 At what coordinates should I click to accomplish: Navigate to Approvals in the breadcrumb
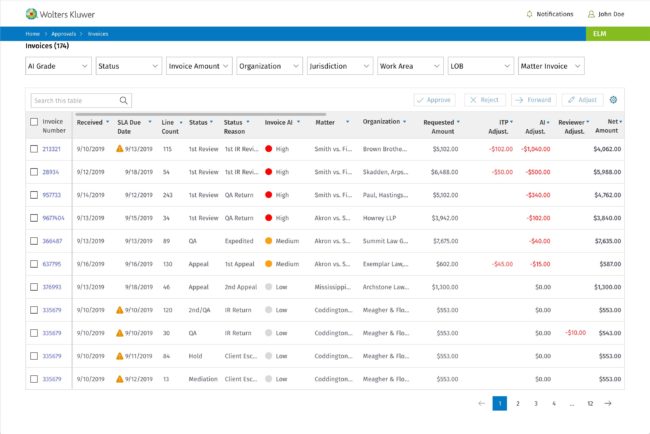(64, 33)
